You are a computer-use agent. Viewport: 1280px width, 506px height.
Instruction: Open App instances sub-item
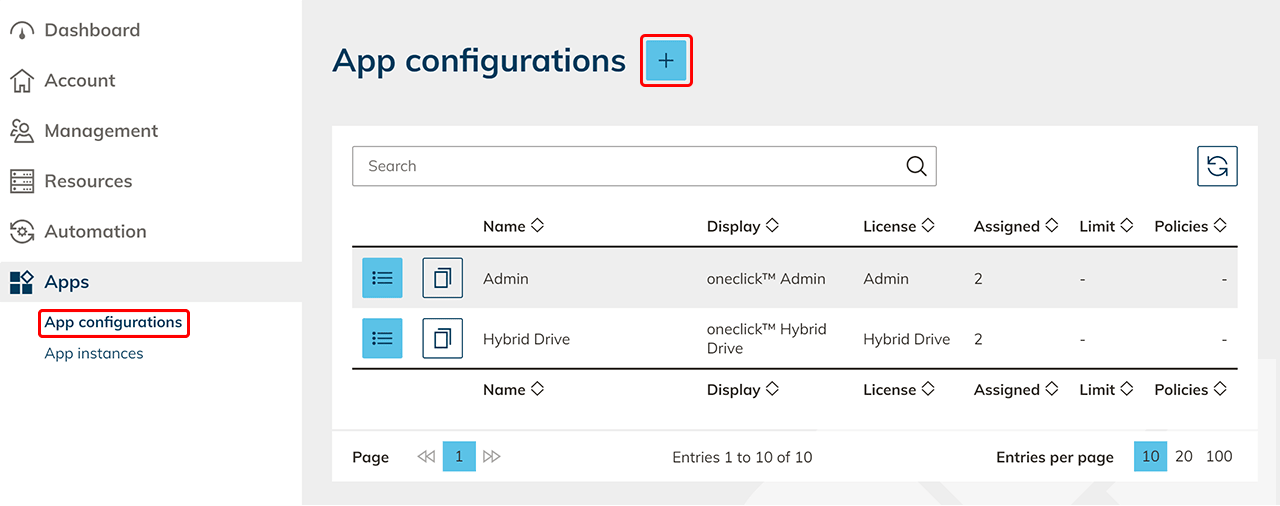point(94,353)
